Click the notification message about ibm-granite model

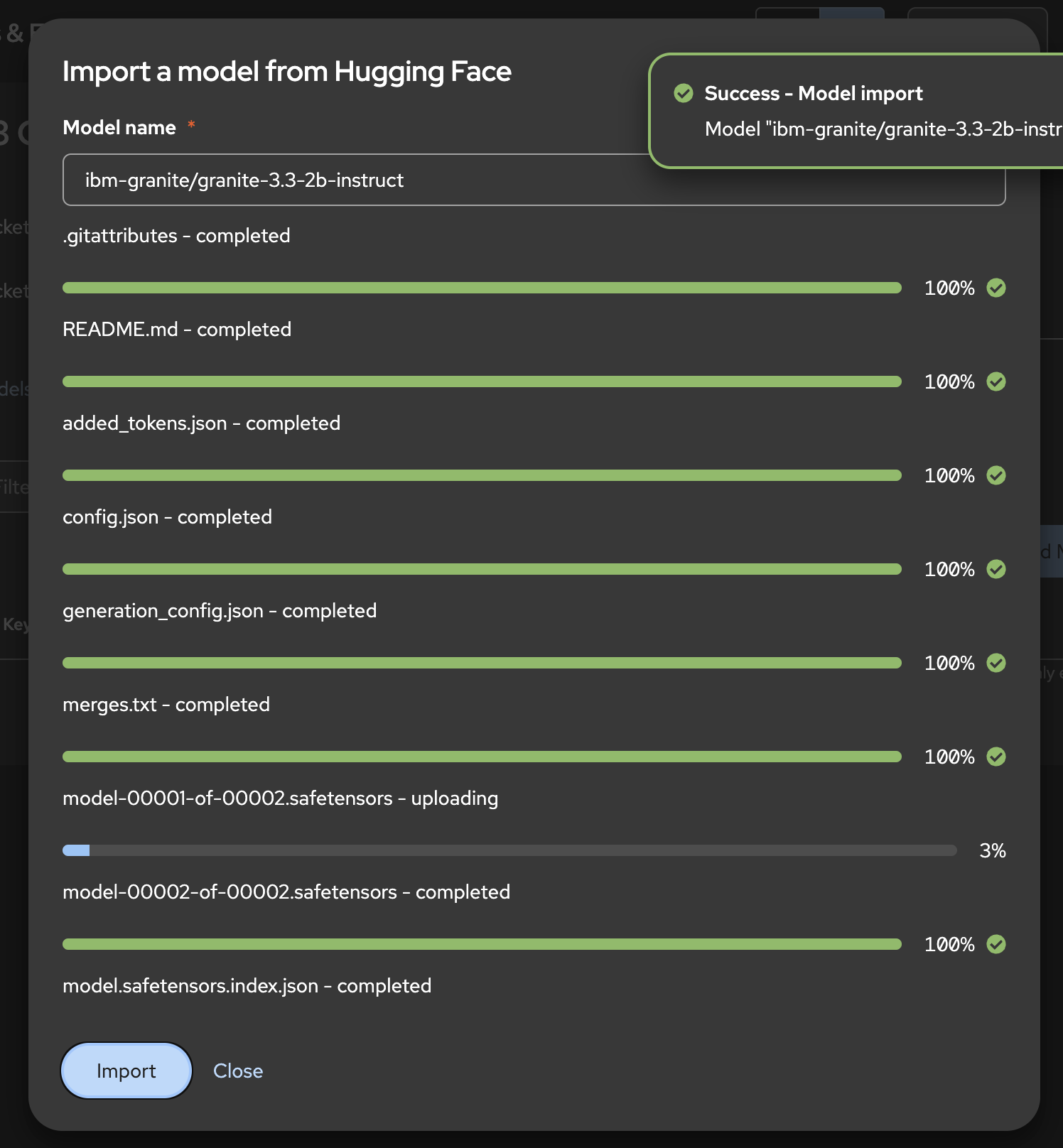883,129
